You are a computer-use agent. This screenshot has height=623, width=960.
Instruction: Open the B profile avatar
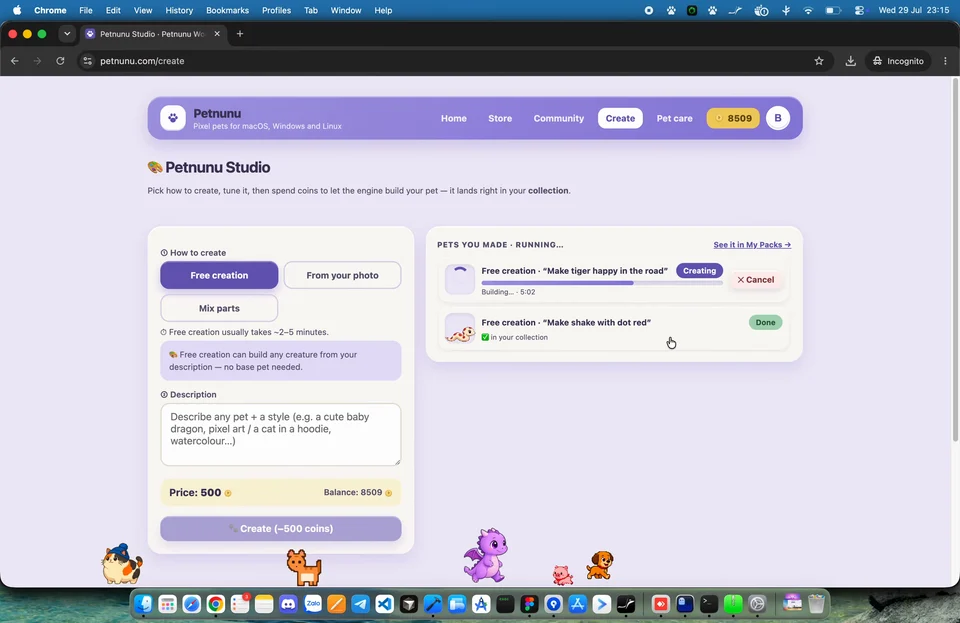(x=778, y=118)
